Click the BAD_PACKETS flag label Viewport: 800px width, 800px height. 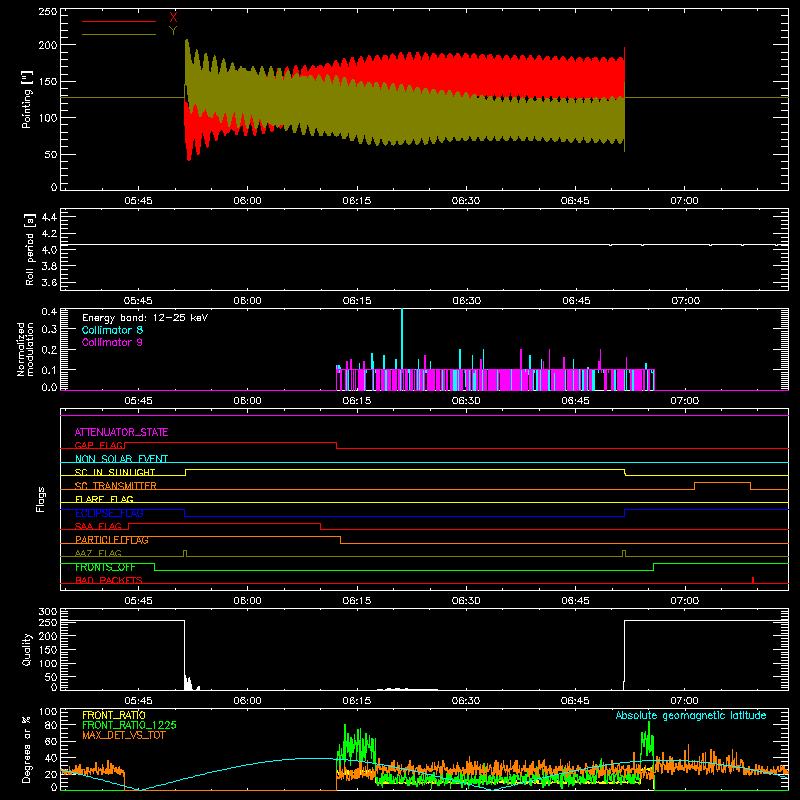(x=109, y=580)
